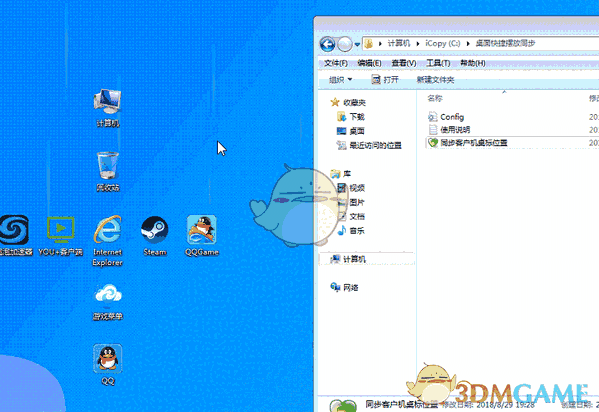Screen dimensions: 599x412
Task: Select 音乐 library in navigation pane
Action: tap(351, 230)
